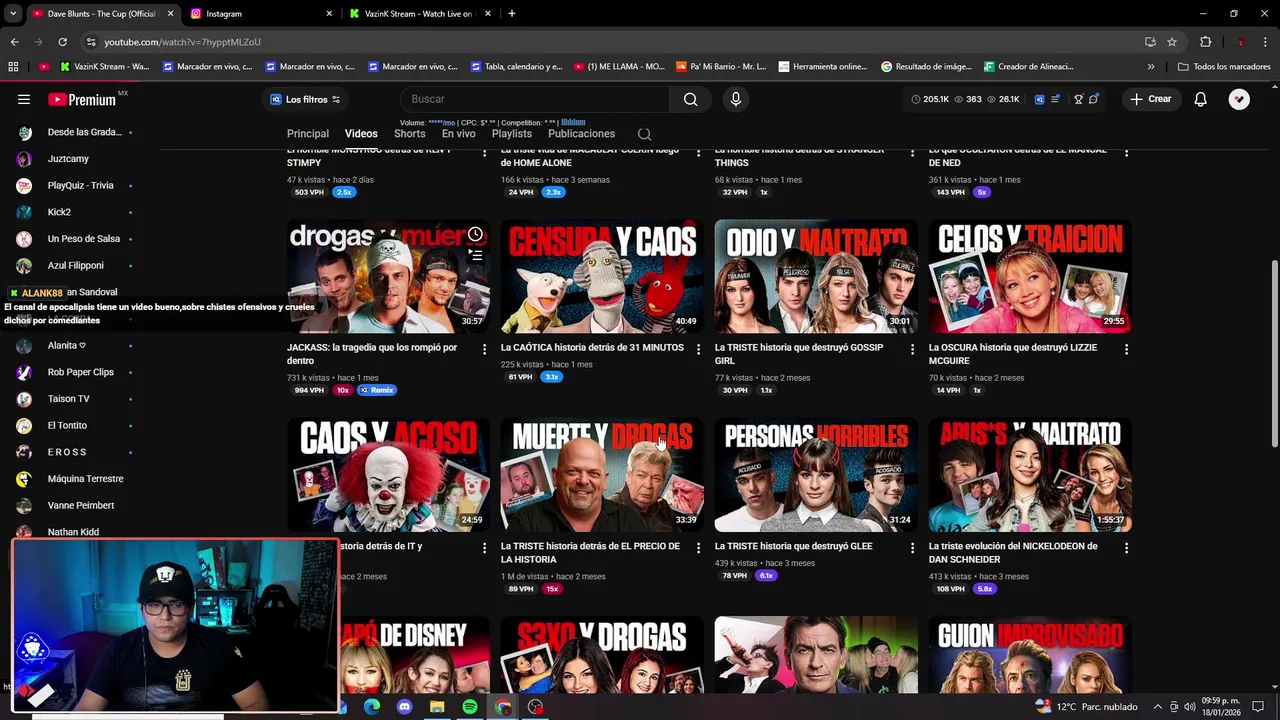1280x720 pixels.
Task: Click the Remix badge under JACKASS video
Action: point(377,391)
